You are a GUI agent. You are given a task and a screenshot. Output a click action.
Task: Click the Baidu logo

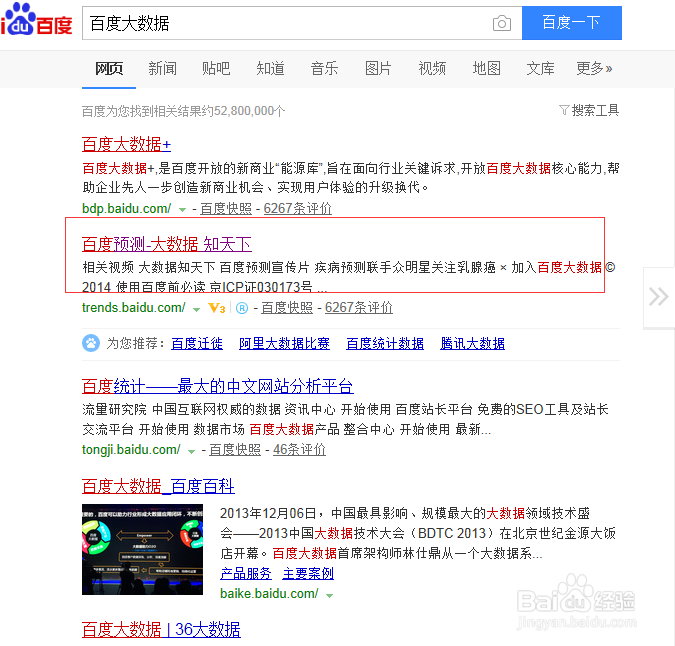(x=36, y=19)
